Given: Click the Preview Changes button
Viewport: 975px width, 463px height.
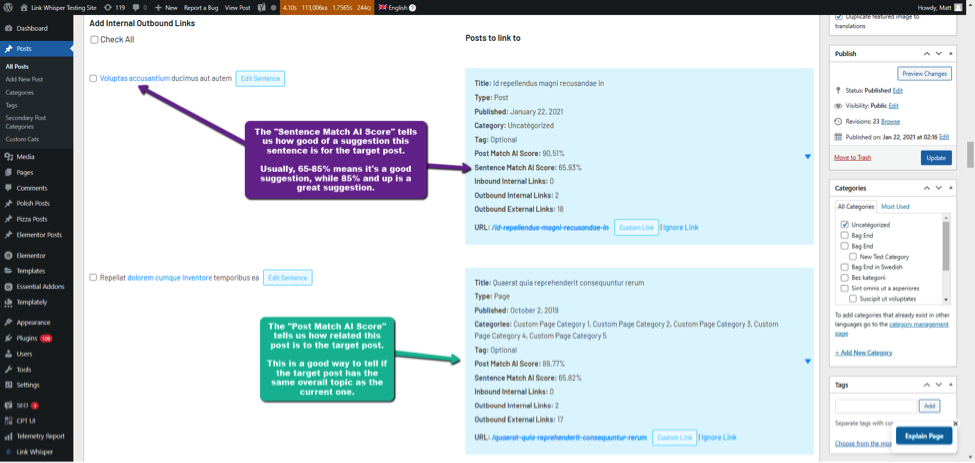Looking at the screenshot, I should click(x=925, y=73).
